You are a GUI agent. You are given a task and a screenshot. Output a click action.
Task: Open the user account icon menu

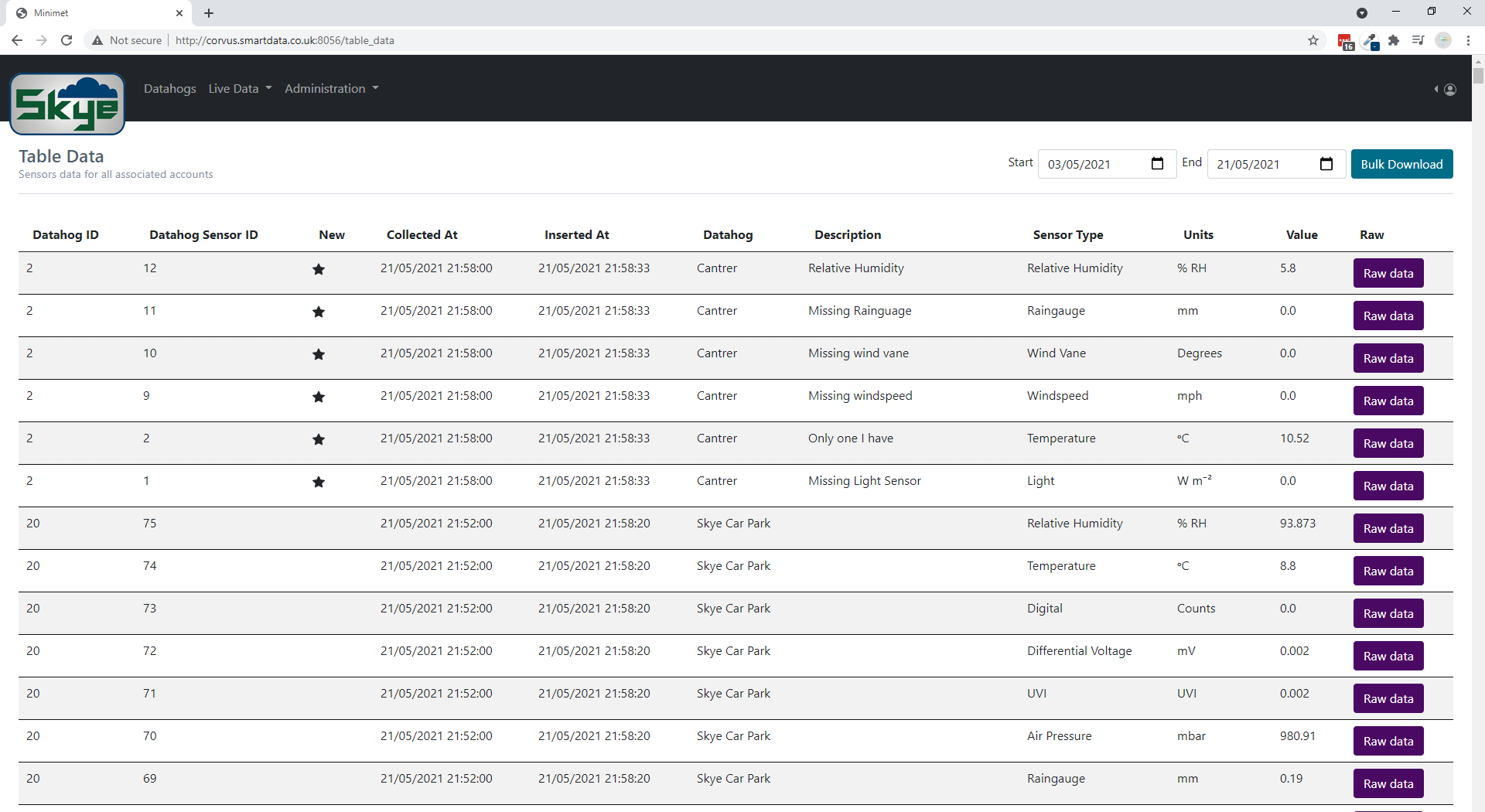point(1450,90)
